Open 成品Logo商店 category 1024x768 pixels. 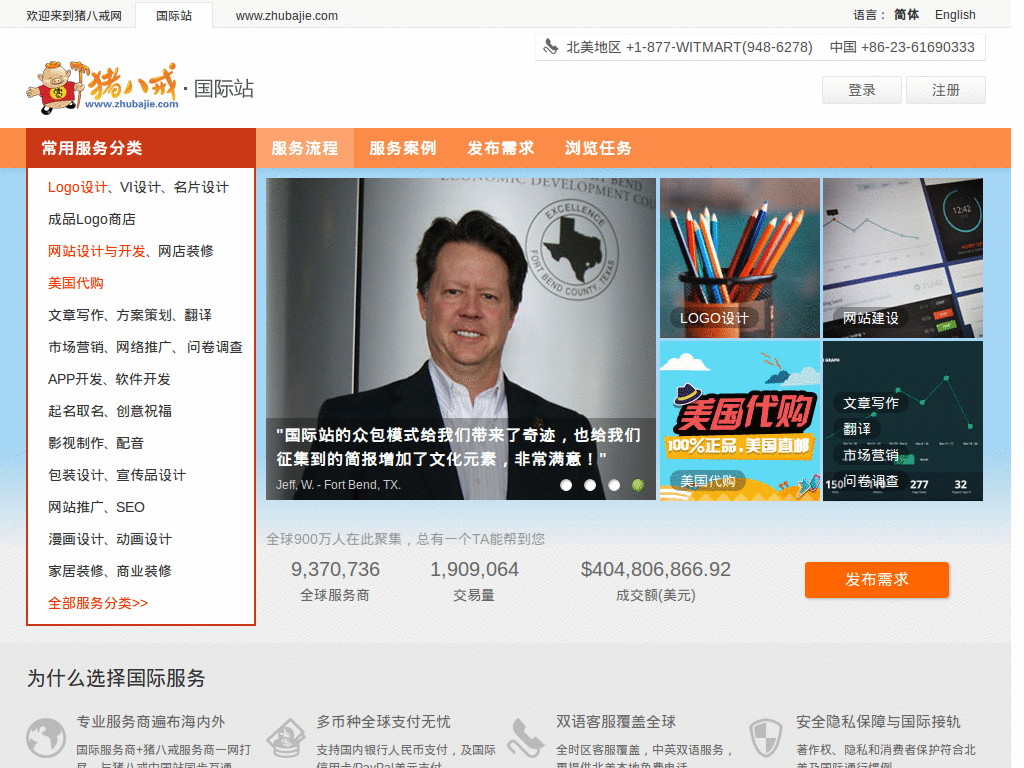[x=91, y=219]
